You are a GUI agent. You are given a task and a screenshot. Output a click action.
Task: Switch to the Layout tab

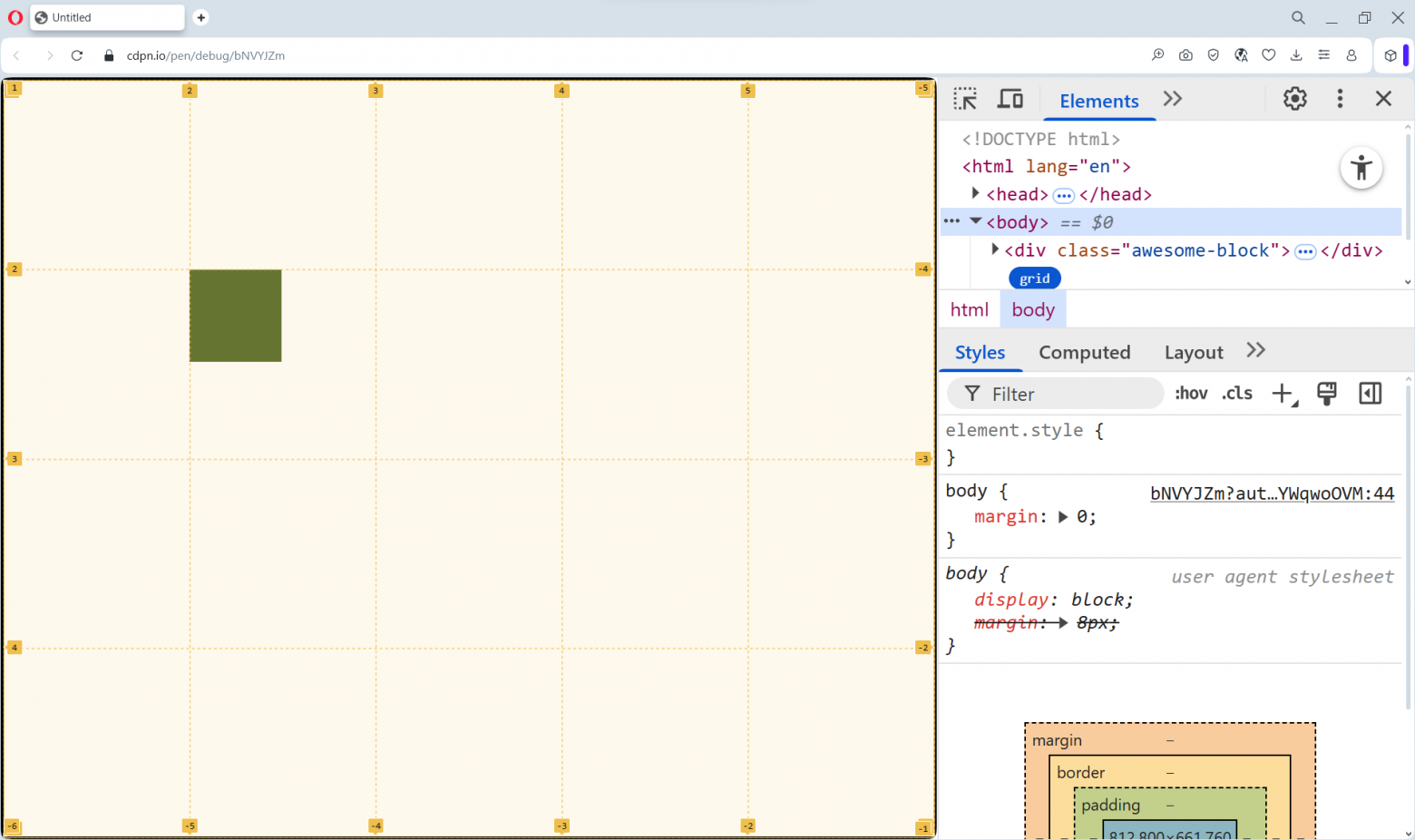1194,353
